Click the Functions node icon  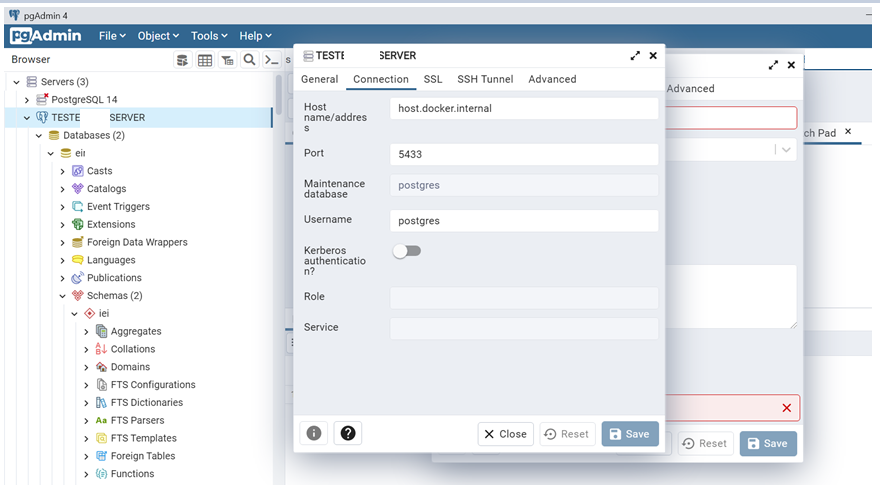click(x=101, y=474)
